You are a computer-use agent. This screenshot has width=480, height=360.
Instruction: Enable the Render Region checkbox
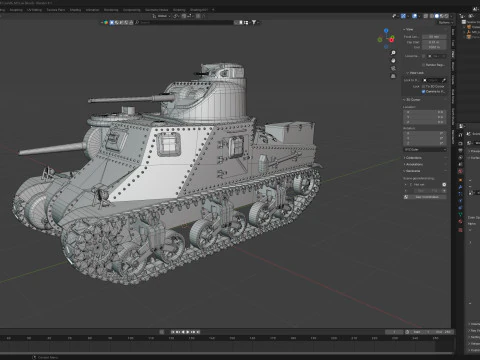(x=423, y=65)
